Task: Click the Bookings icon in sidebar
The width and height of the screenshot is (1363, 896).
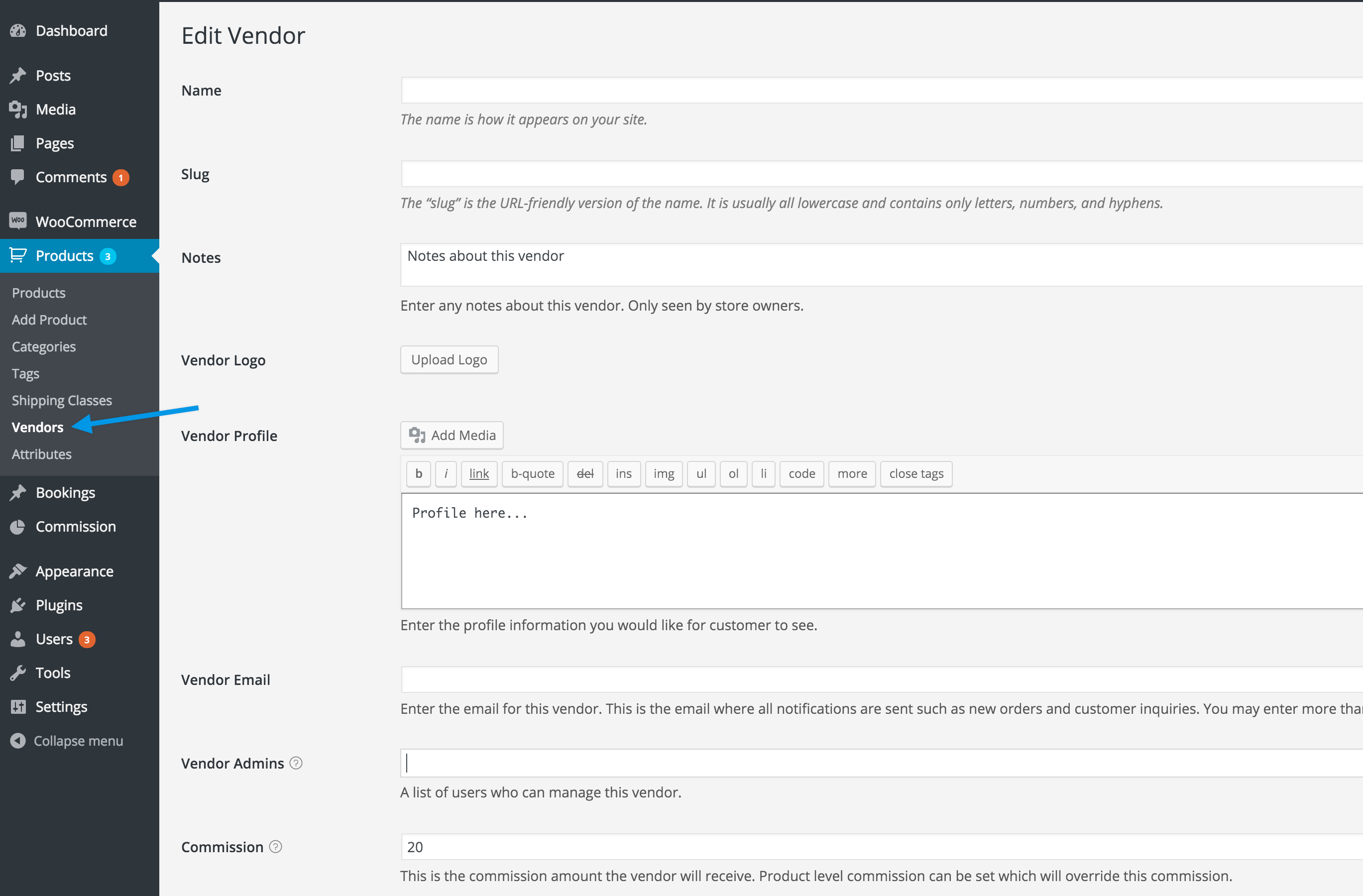Action: (x=18, y=492)
